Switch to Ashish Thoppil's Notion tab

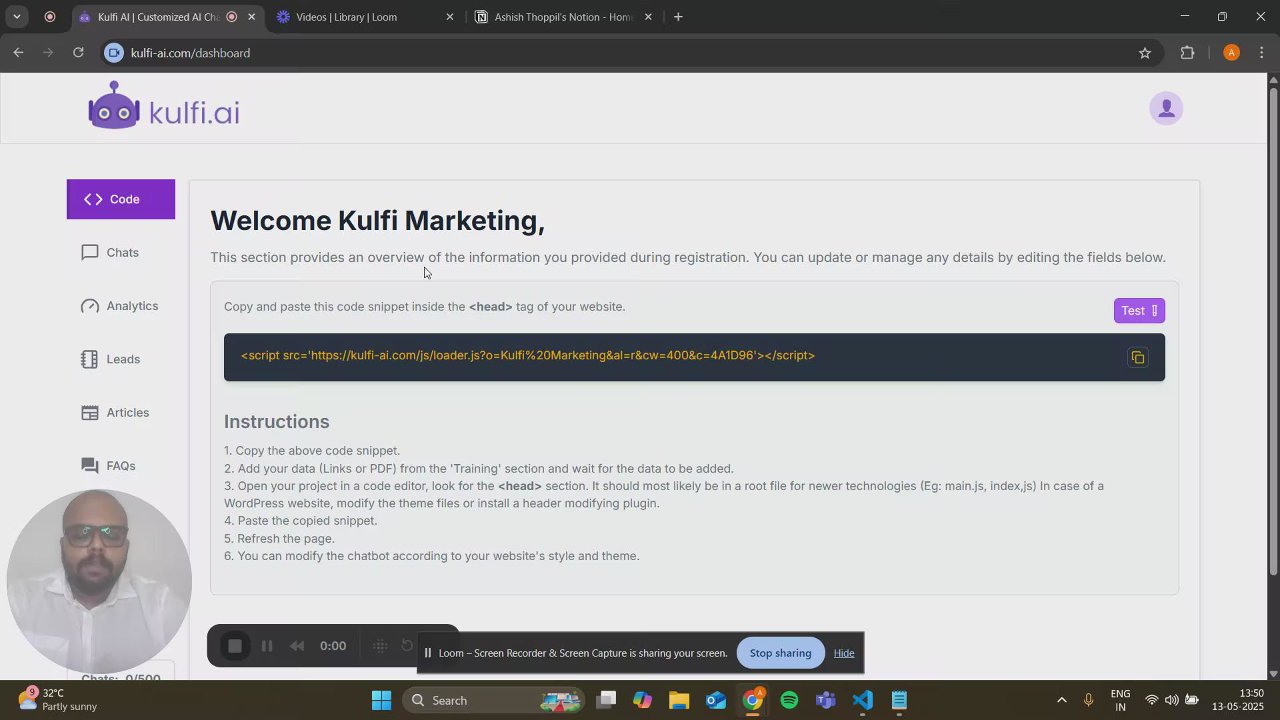coord(565,17)
